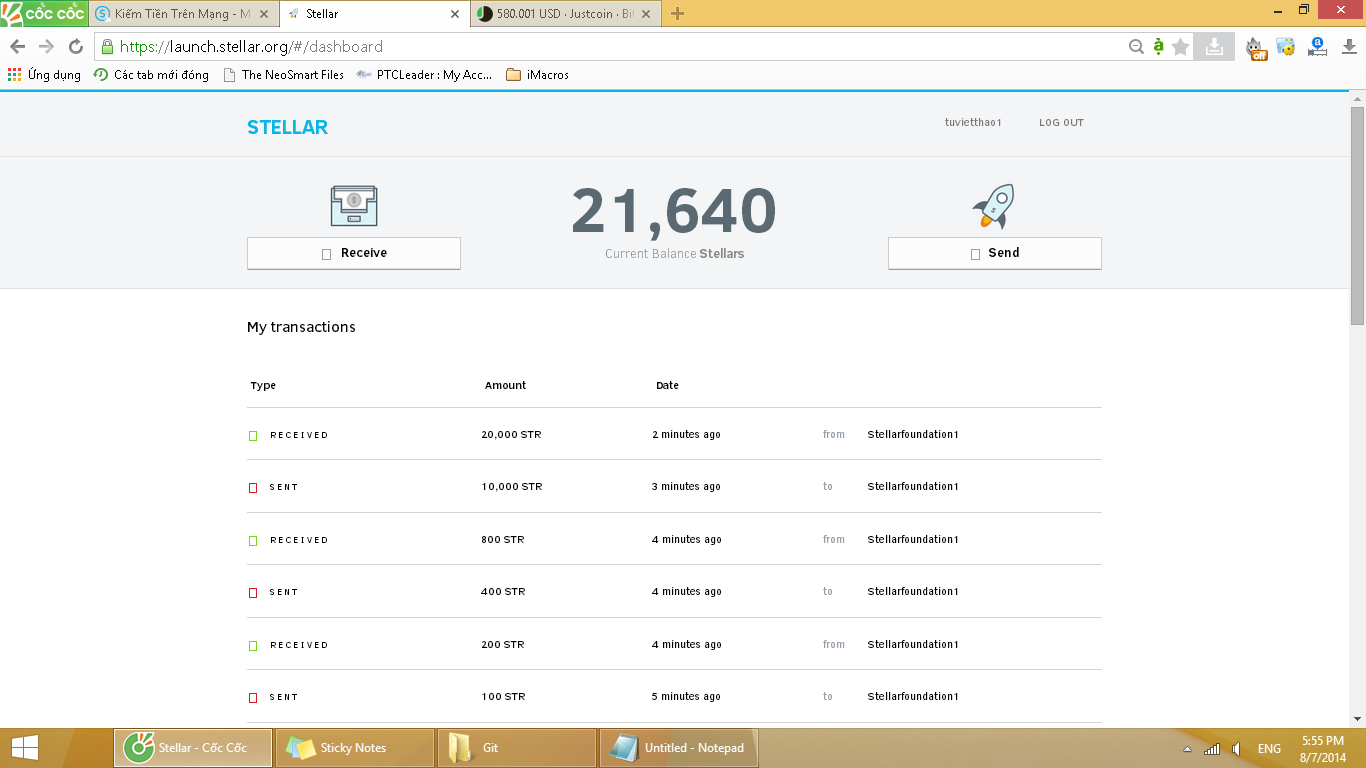1366x768 pixels.
Task: Click the network signal tray icon
Action: [x=1212, y=748]
